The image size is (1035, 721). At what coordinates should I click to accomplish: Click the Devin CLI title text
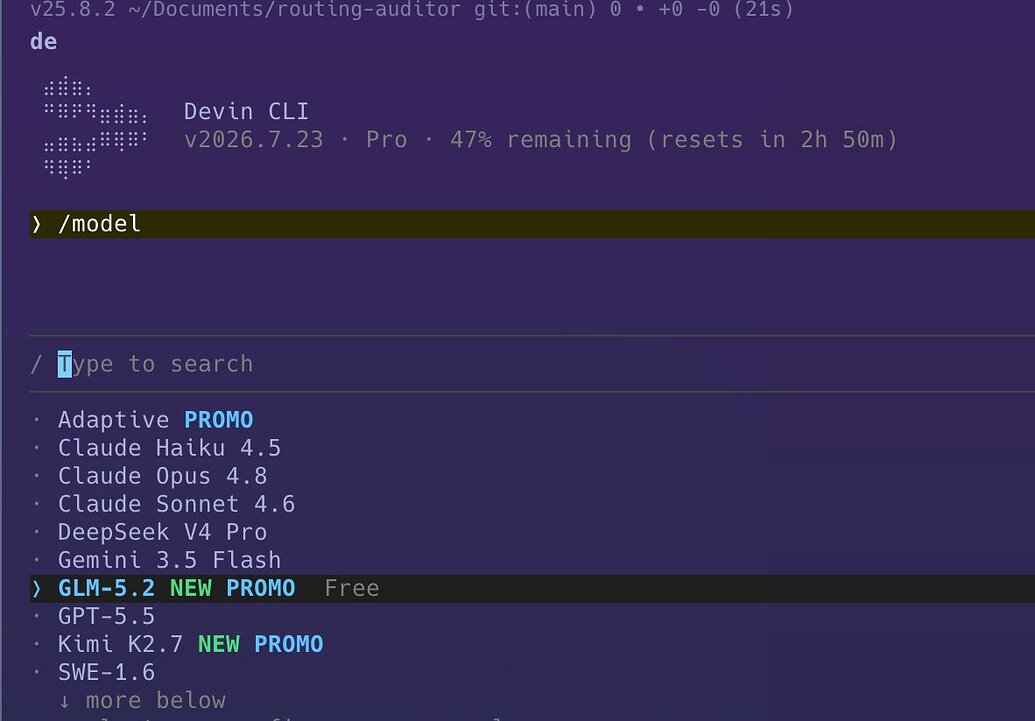coord(246,112)
